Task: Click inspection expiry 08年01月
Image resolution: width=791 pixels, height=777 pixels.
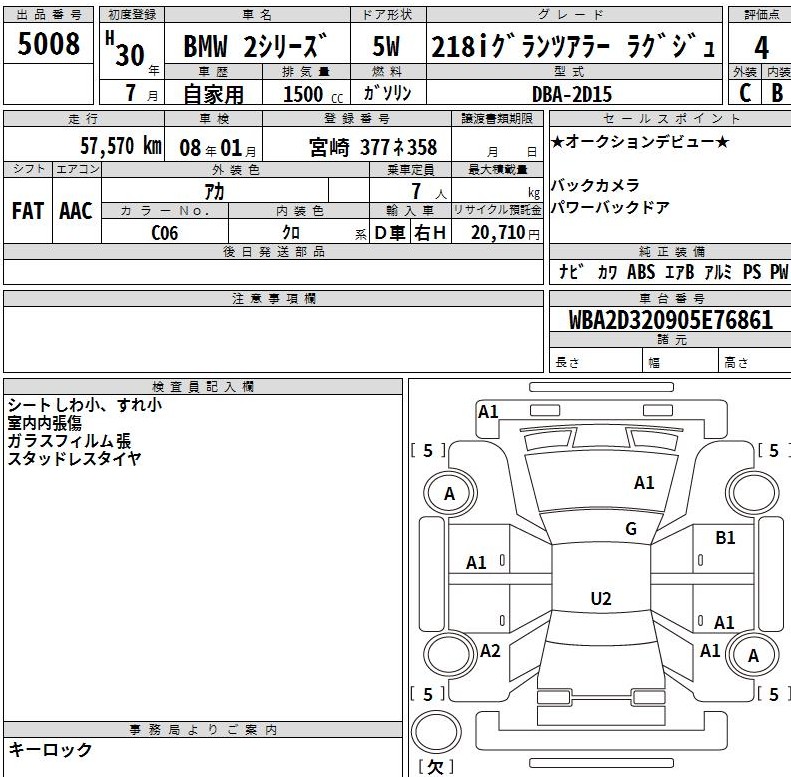Action: click(217, 148)
